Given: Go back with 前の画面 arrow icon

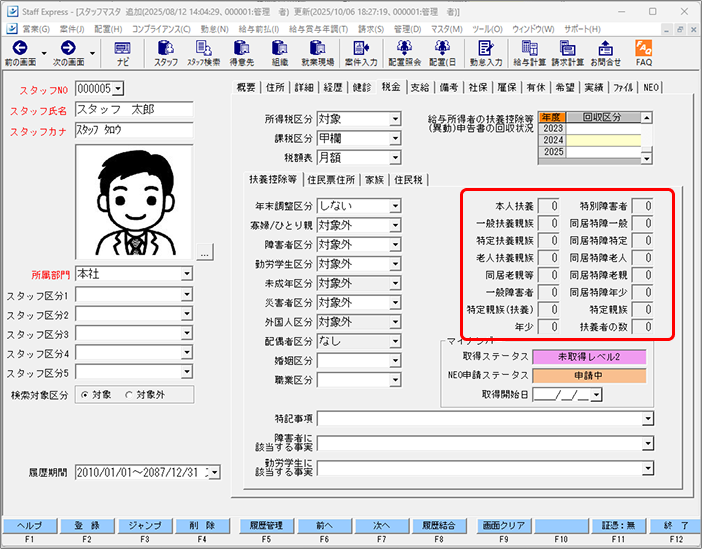Looking at the screenshot, I should pos(20,48).
